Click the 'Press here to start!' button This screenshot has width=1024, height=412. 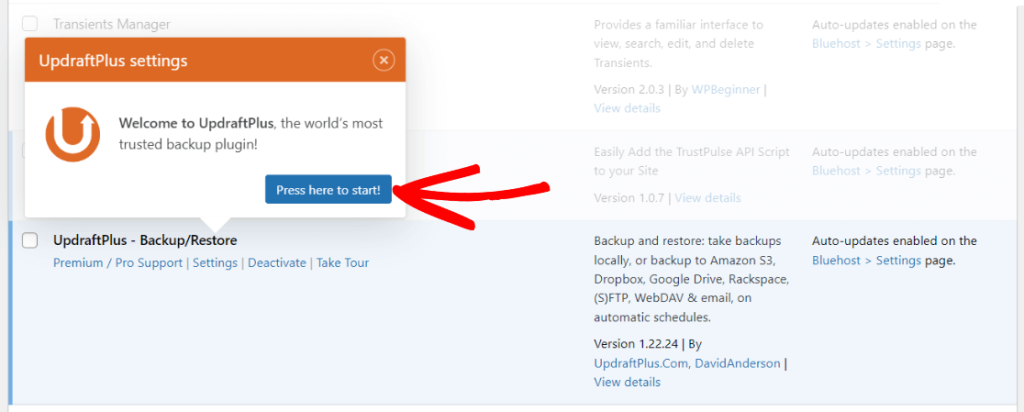pos(328,189)
